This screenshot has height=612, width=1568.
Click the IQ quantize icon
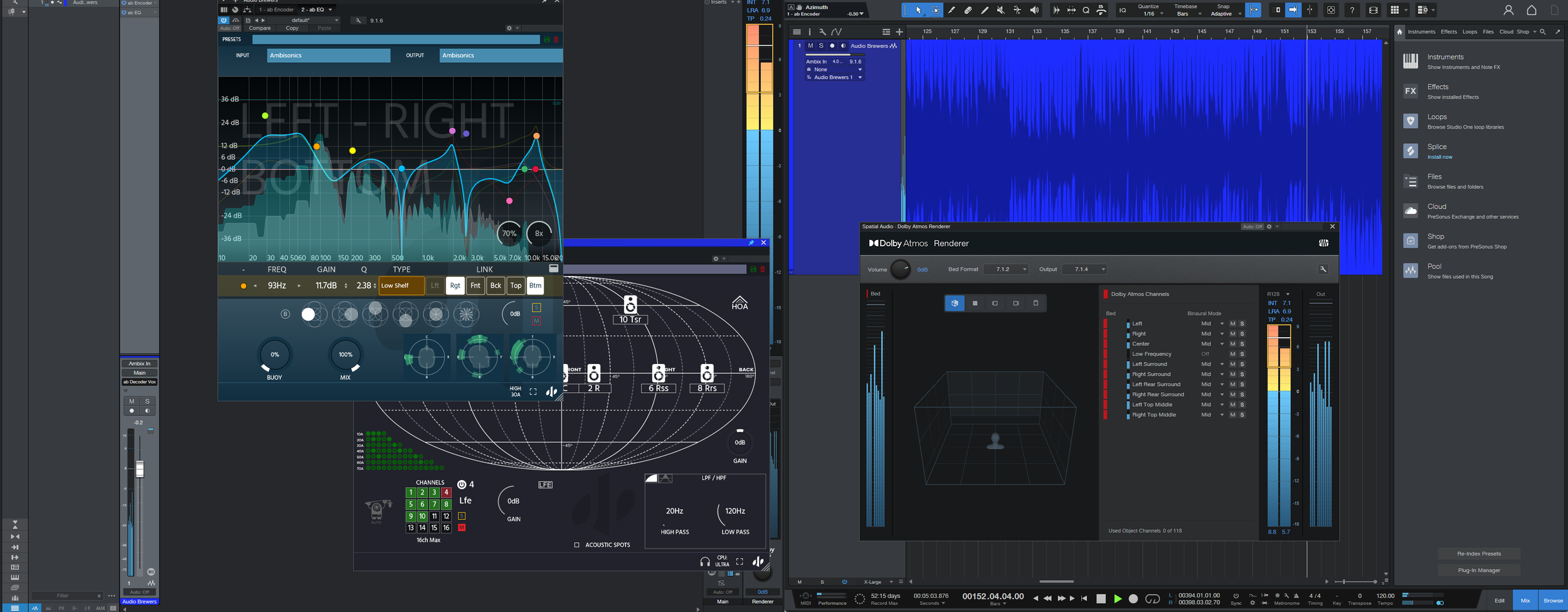click(1123, 10)
